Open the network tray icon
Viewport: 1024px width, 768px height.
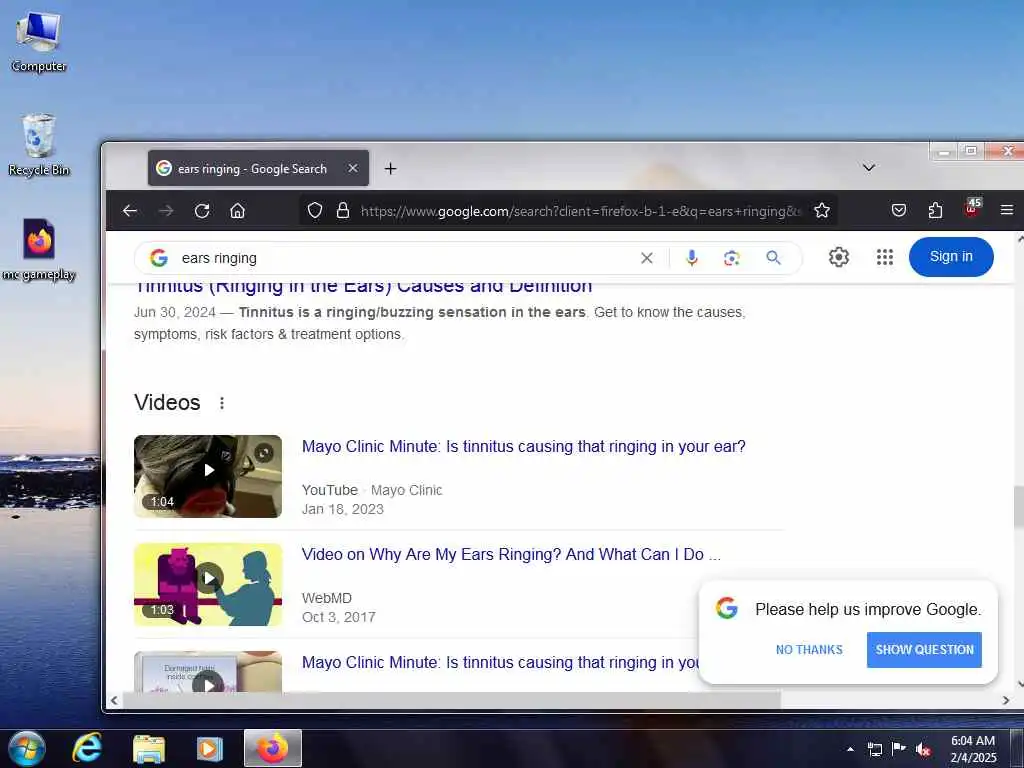(874, 750)
